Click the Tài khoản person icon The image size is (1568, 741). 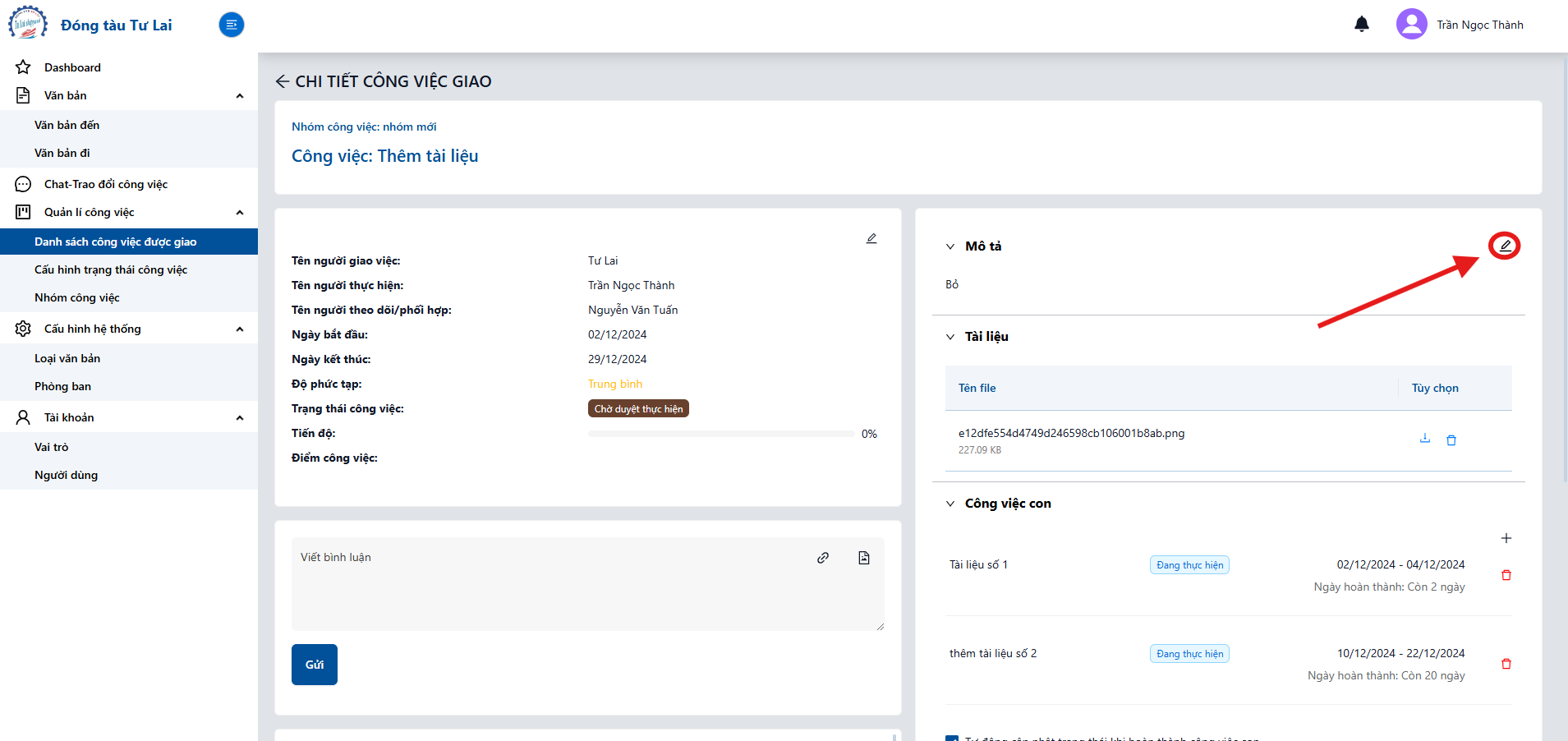[x=23, y=417]
